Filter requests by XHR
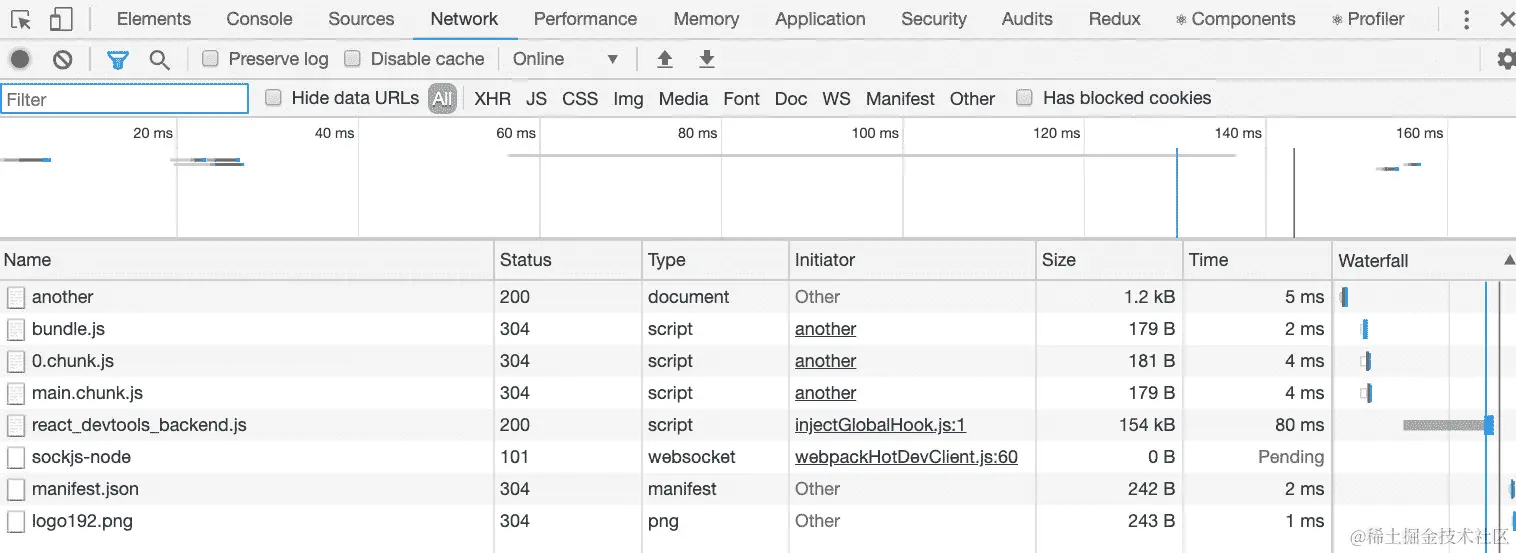Viewport: 1516px width, 553px height. point(492,99)
